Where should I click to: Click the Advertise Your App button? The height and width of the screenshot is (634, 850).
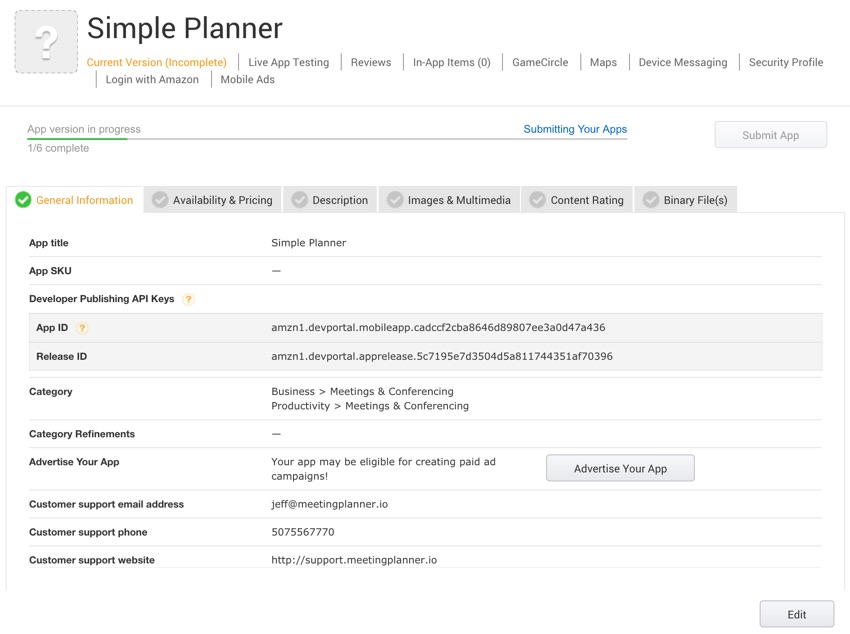[620, 468]
